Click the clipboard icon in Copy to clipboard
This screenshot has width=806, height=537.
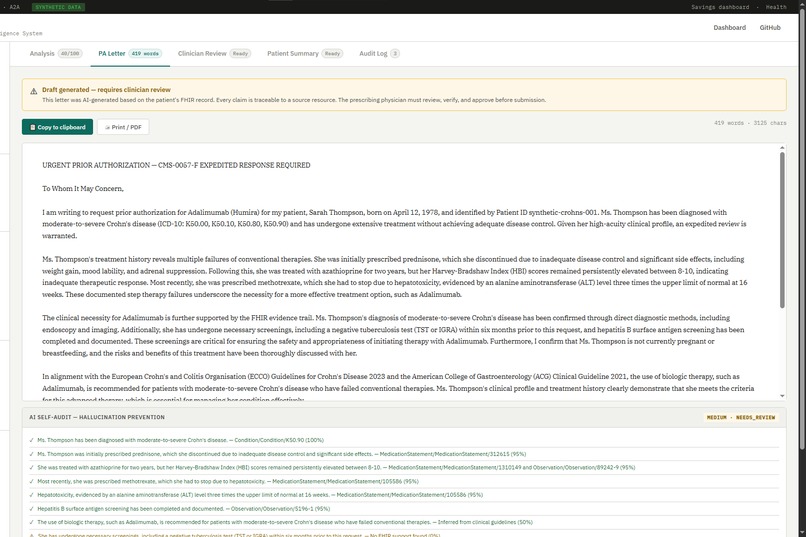32,127
